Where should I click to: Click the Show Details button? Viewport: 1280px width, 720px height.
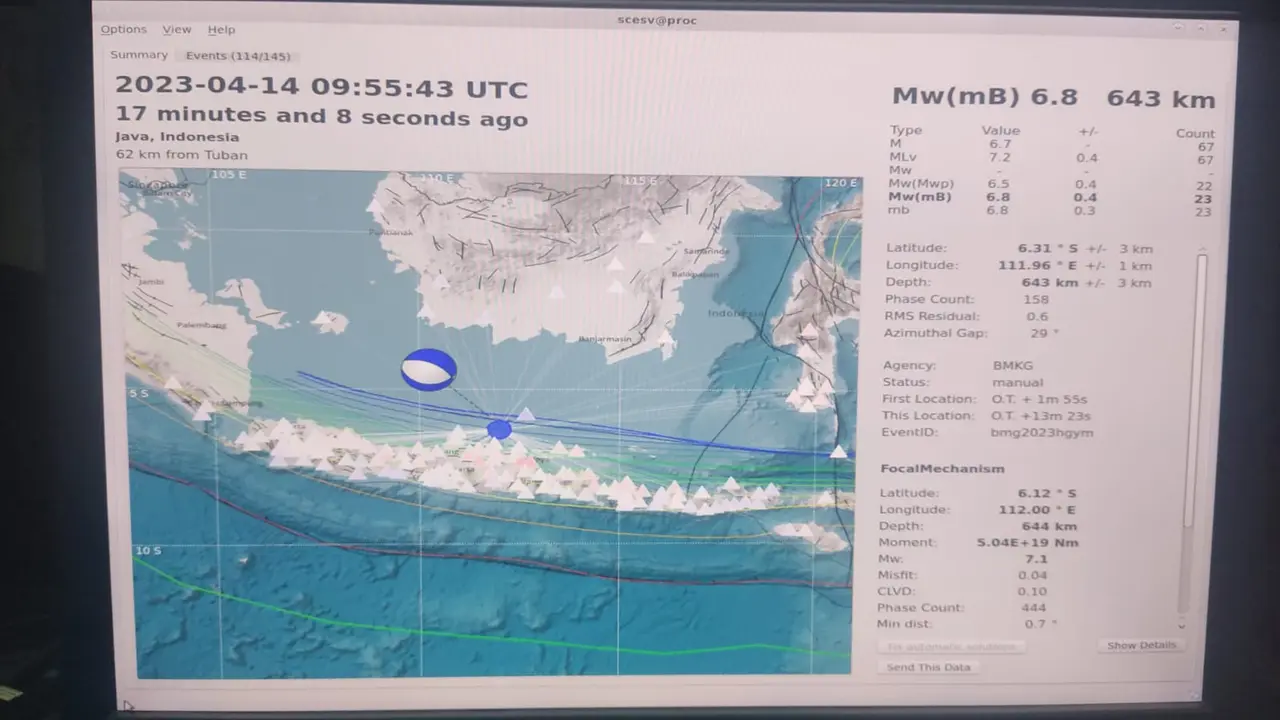[1141, 645]
